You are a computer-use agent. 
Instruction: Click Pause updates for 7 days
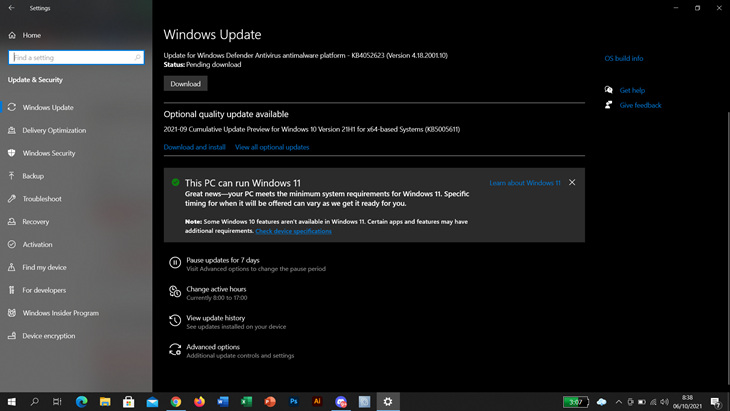(223, 260)
